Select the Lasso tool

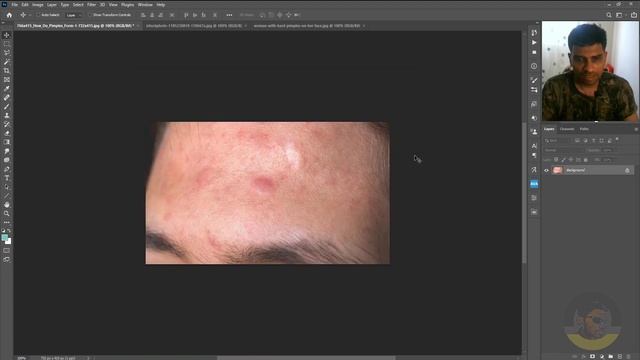pyautogui.click(x=7, y=53)
